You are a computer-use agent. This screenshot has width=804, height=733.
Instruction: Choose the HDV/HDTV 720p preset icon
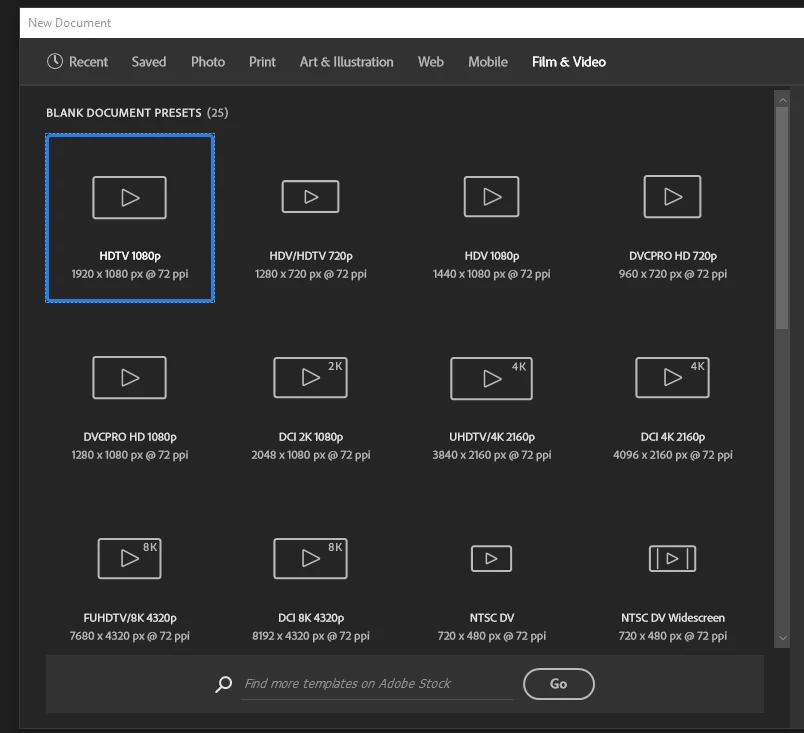point(310,196)
